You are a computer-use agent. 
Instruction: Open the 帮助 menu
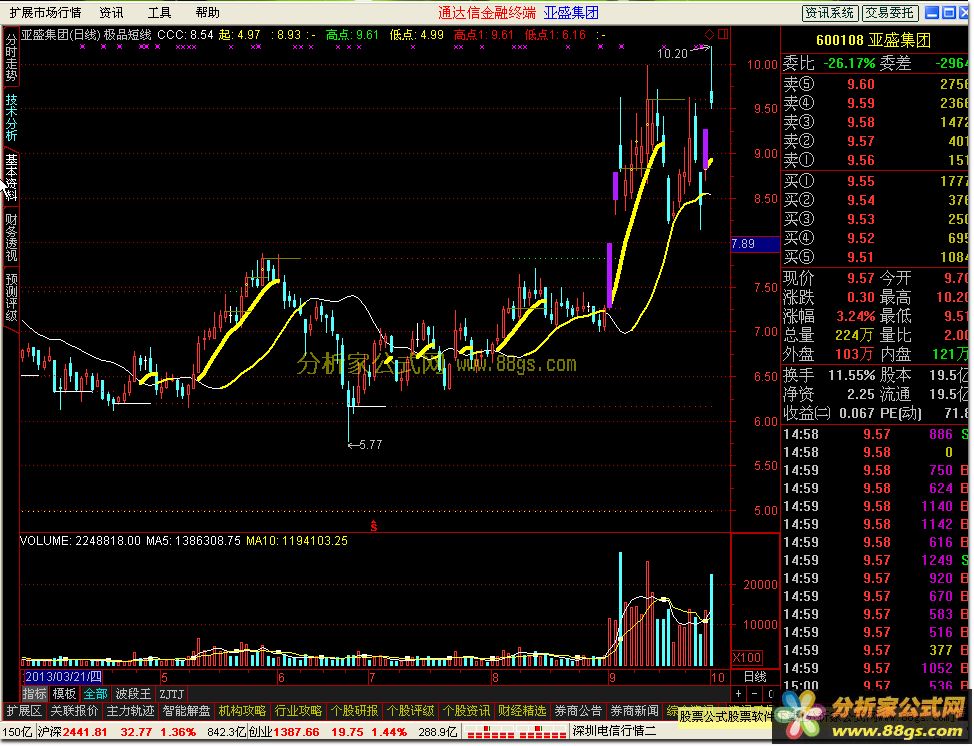click(208, 12)
